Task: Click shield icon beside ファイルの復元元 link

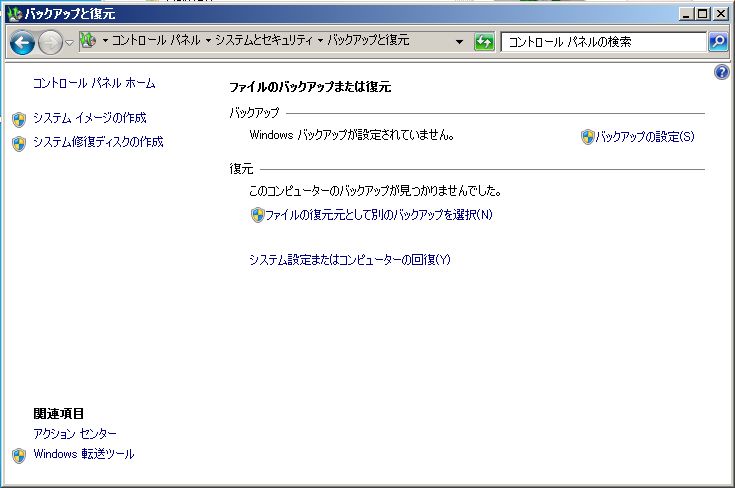Action: 257,215
